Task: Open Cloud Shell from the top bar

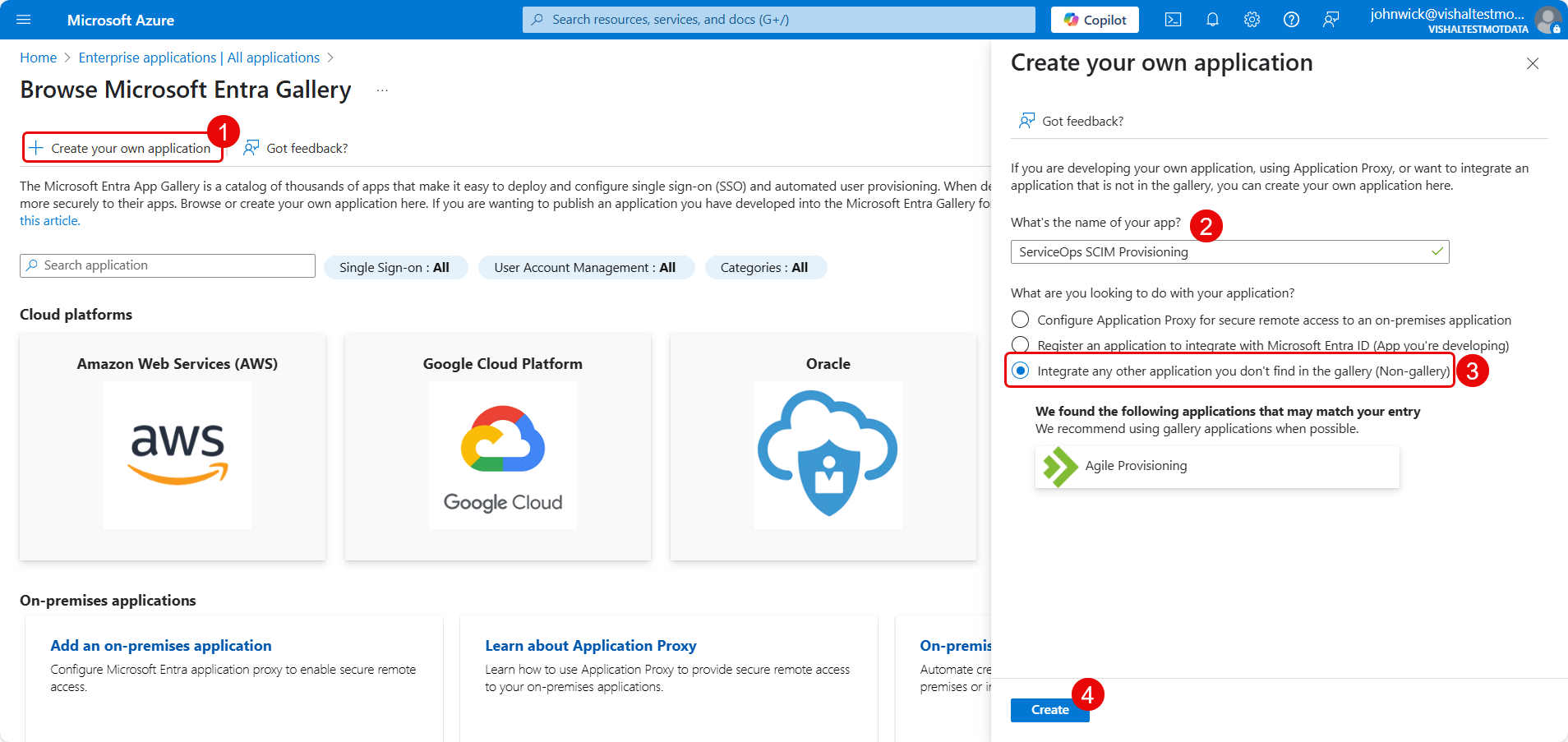Action: click(1173, 20)
